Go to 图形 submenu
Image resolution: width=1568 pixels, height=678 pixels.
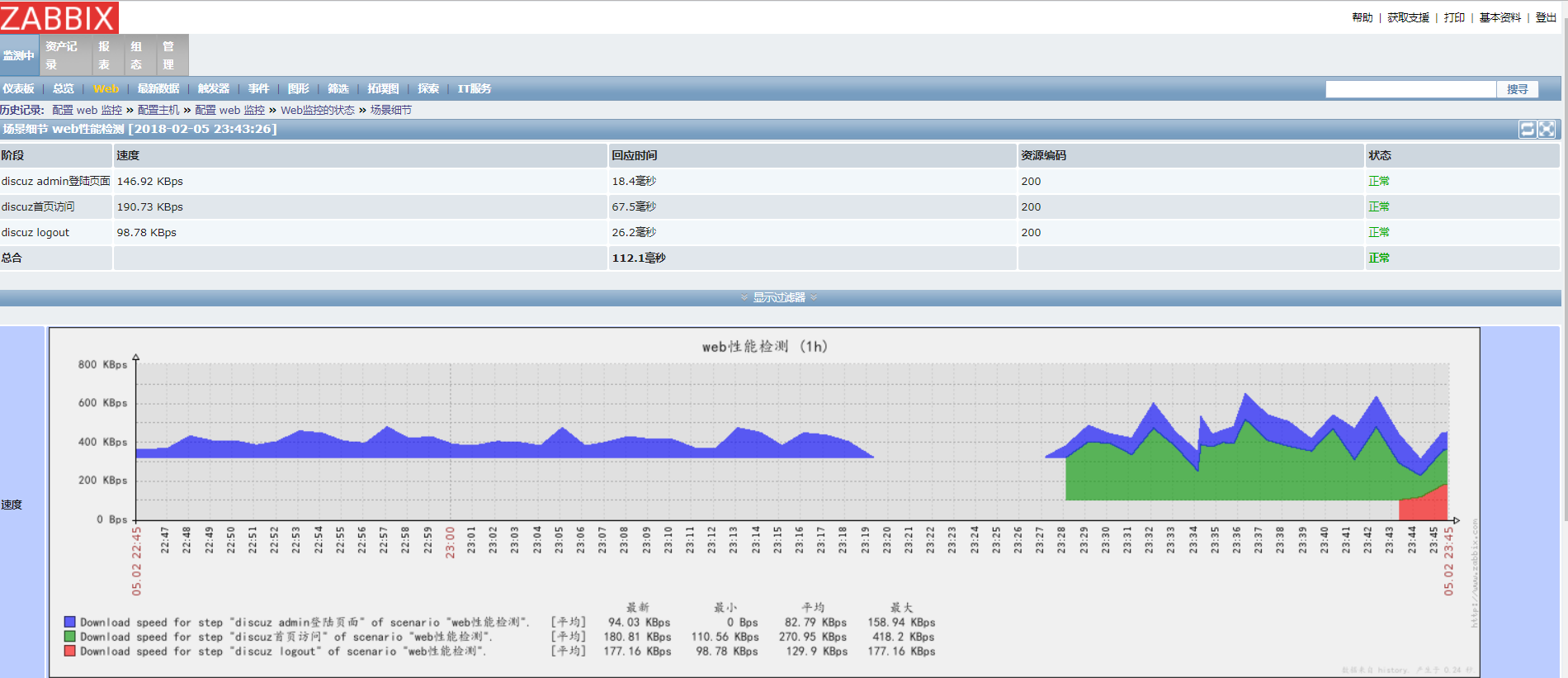click(299, 88)
